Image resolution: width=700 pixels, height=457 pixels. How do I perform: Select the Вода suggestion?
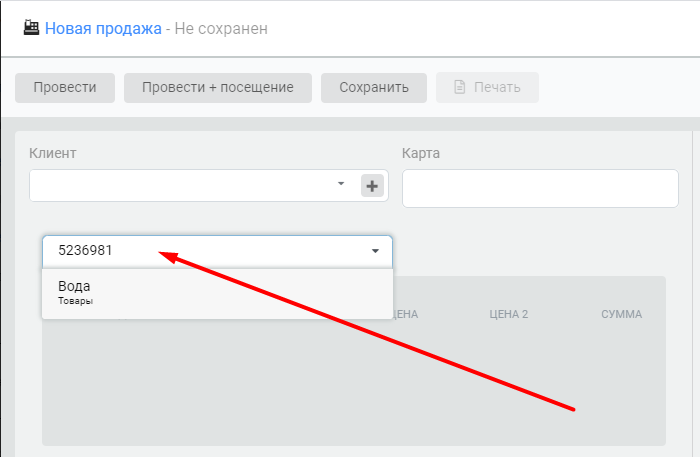217,293
